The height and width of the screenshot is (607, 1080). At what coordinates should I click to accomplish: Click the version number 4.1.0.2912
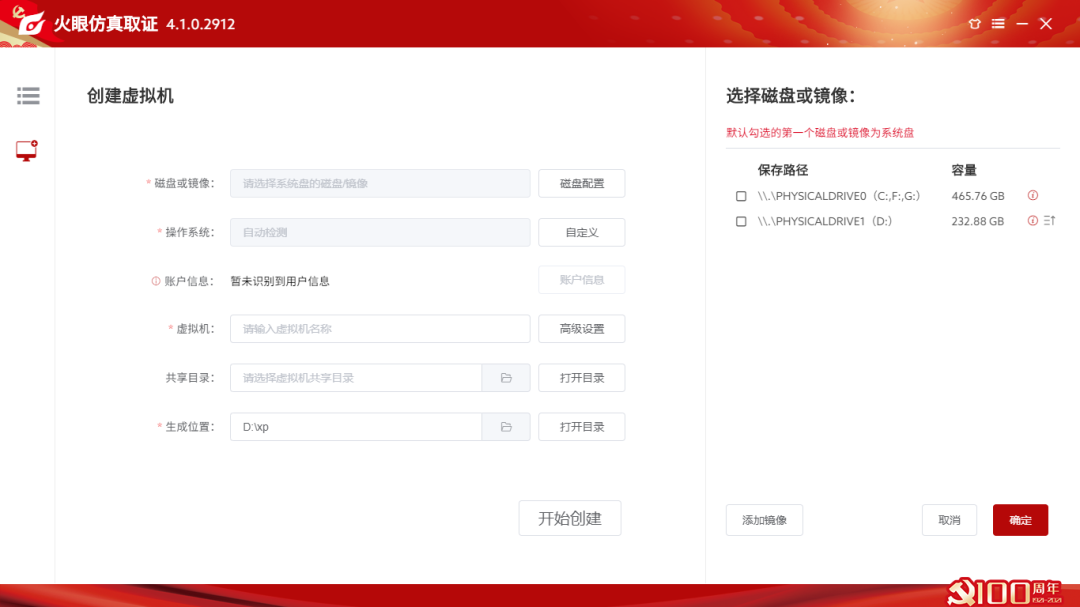200,24
